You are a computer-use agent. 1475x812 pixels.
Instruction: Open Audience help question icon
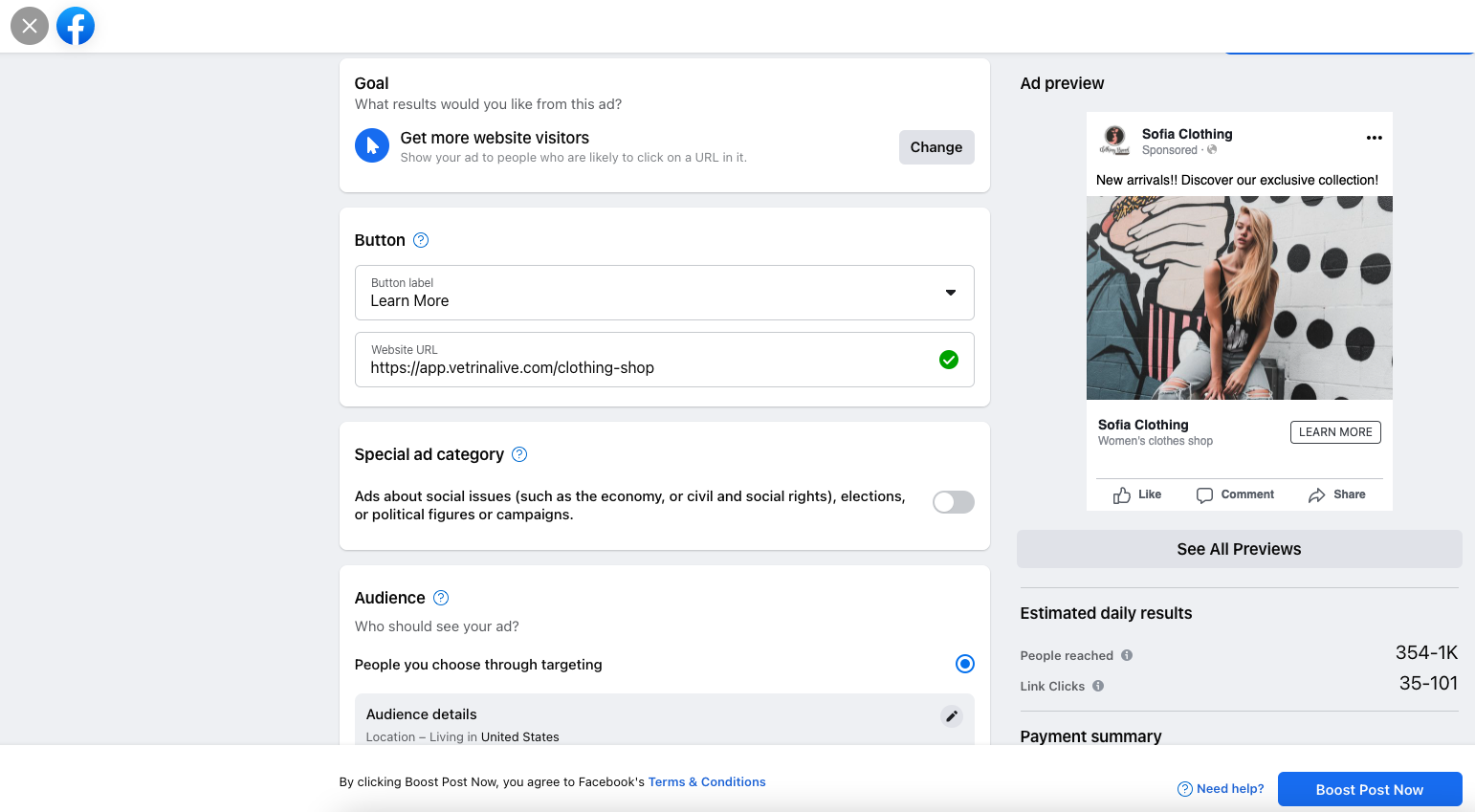click(x=441, y=598)
